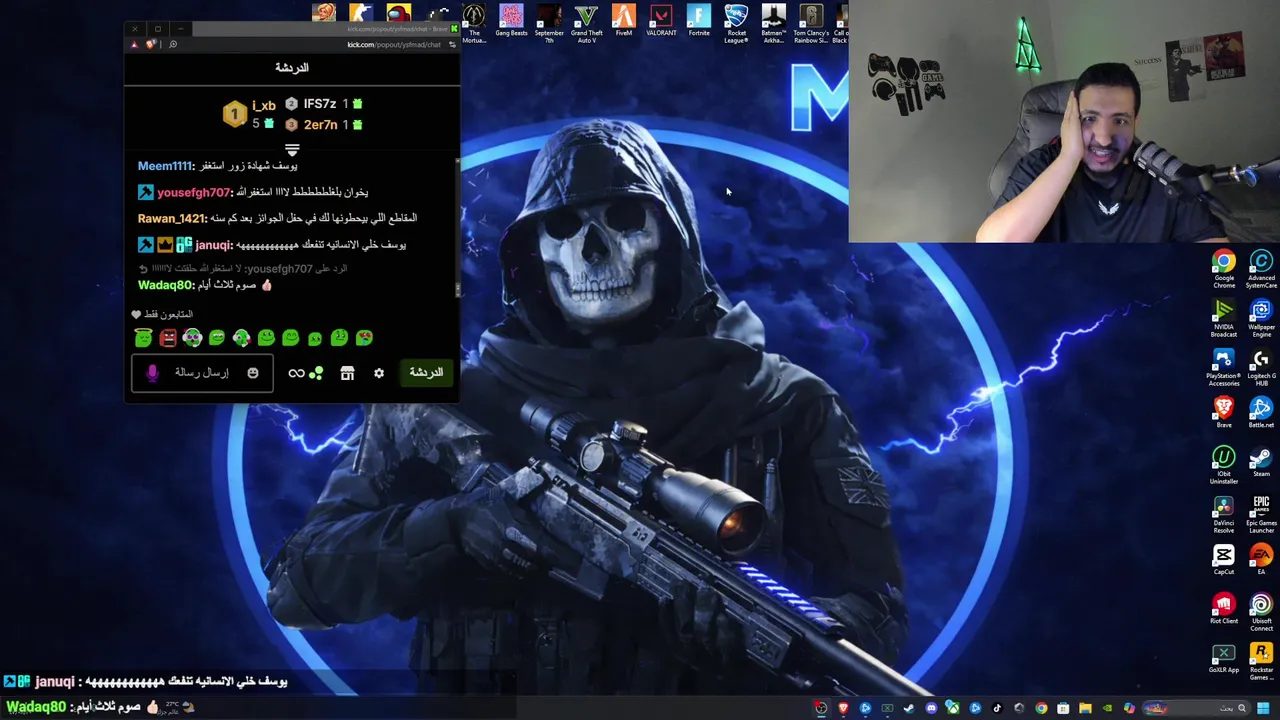Screen dimensions: 1280x720
Task: Open Google Chrome desktop shortcut
Action: tap(1224, 268)
